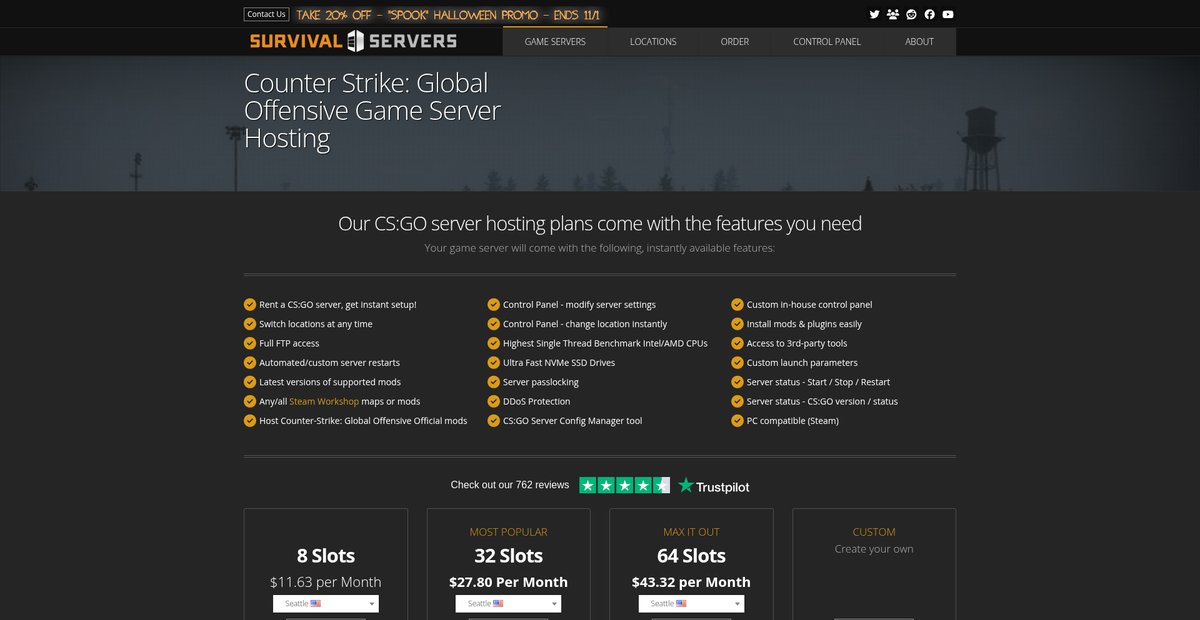Click the 'Our CS:GO server hosting plans' heading
Screen dimensions: 1200x620
click(600, 223)
